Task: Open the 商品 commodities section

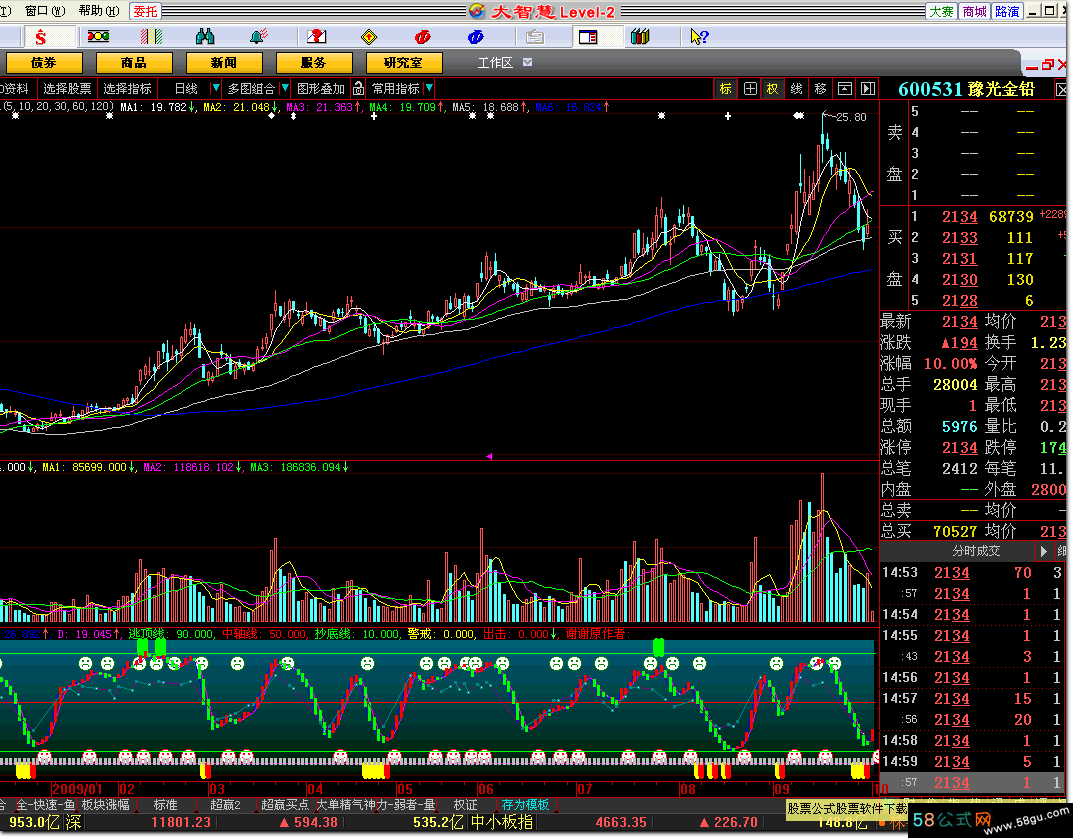Action: tap(134, 63)
